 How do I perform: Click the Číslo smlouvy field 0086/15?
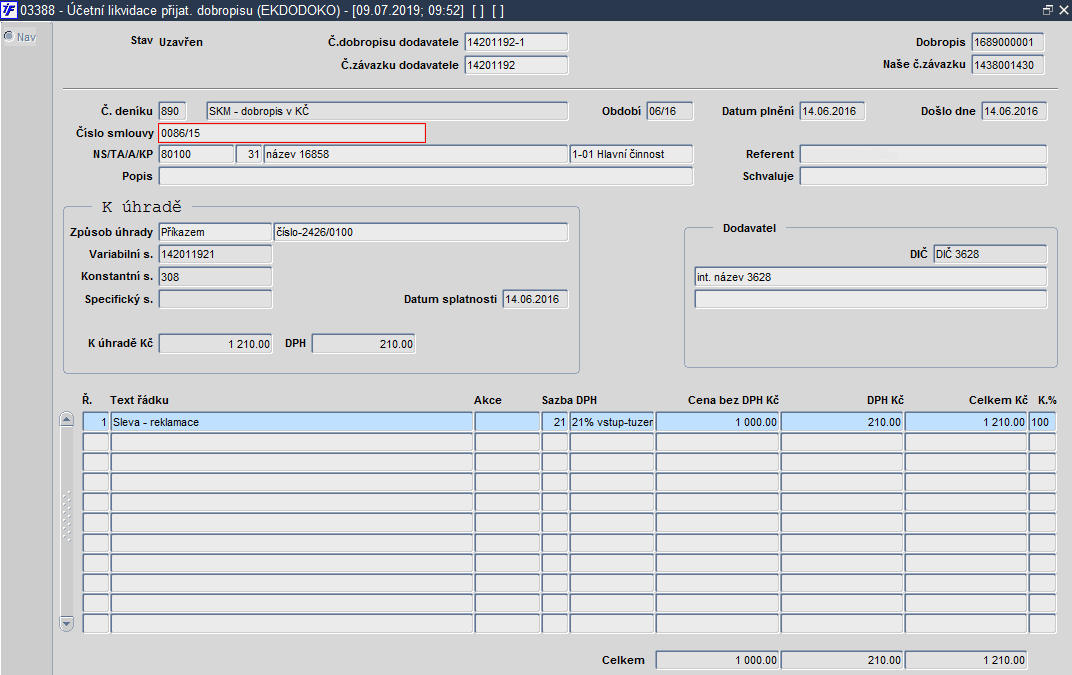[292, 133]
